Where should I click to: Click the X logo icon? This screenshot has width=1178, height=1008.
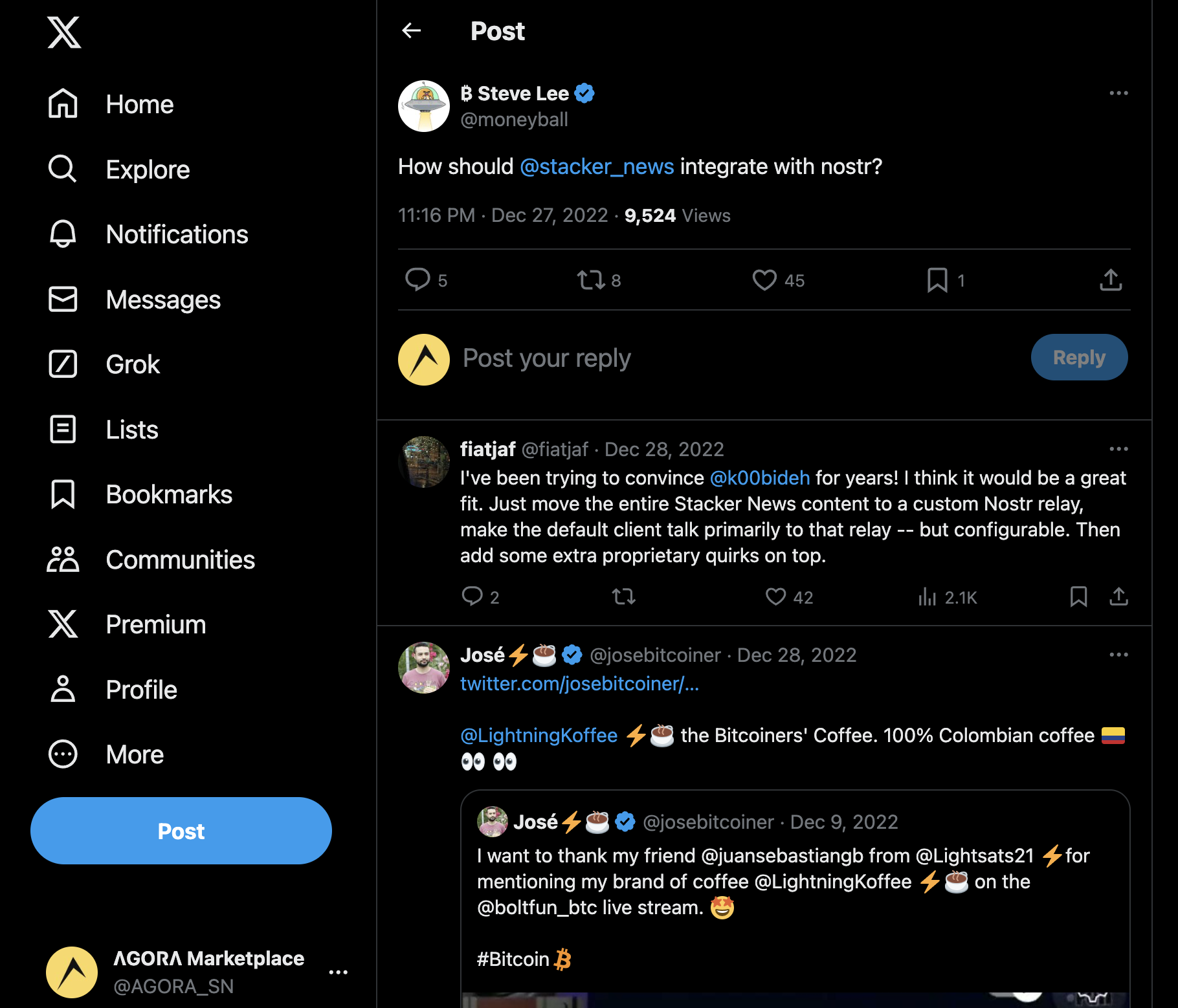pos(64,32)
